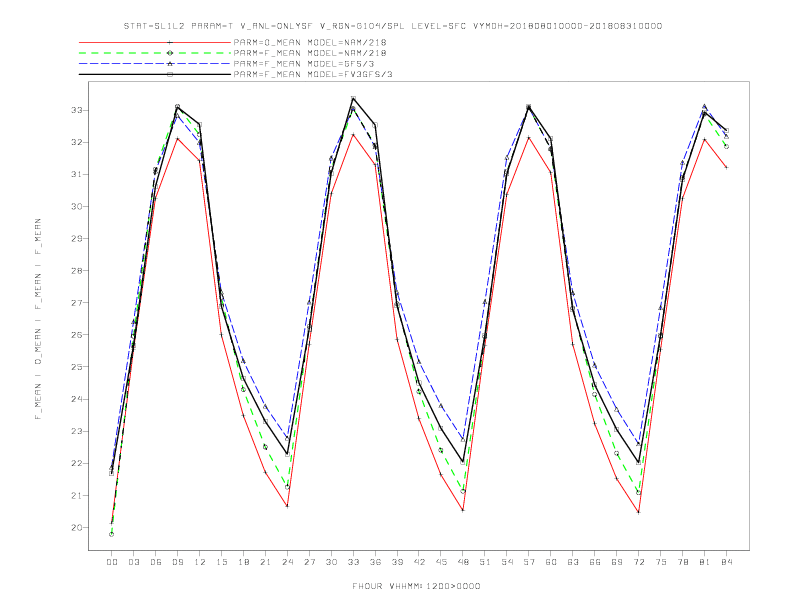Click x-axis forecast hour 57
The width and height of the screenshot is (792, 612).
[x=529, y=562]
